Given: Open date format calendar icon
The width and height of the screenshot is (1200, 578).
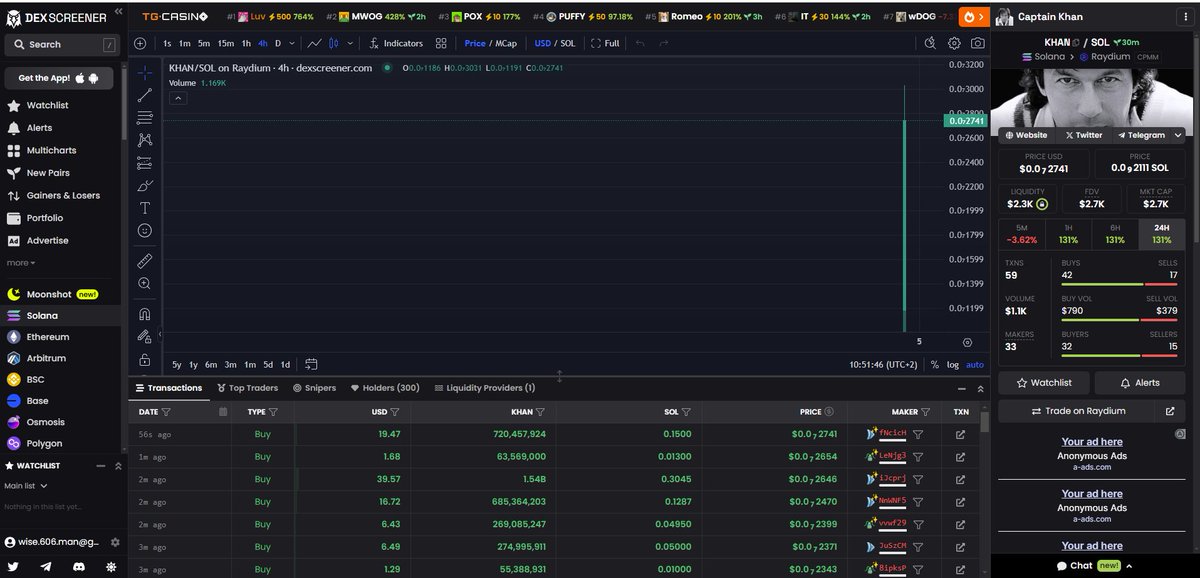Looking at the screenshot, I should pyautogui.click(x=223, y=412).
